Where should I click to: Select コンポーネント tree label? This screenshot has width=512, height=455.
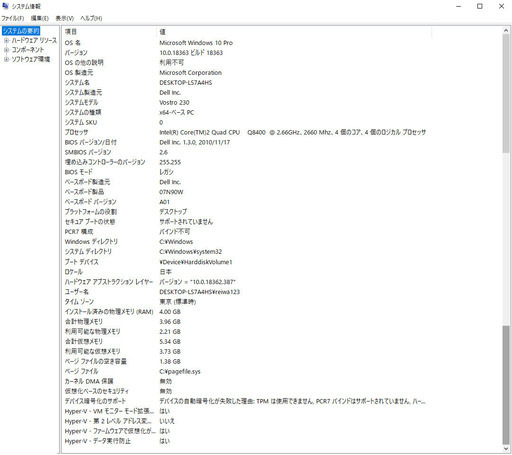pyautogui.click(x=28, y=50)
